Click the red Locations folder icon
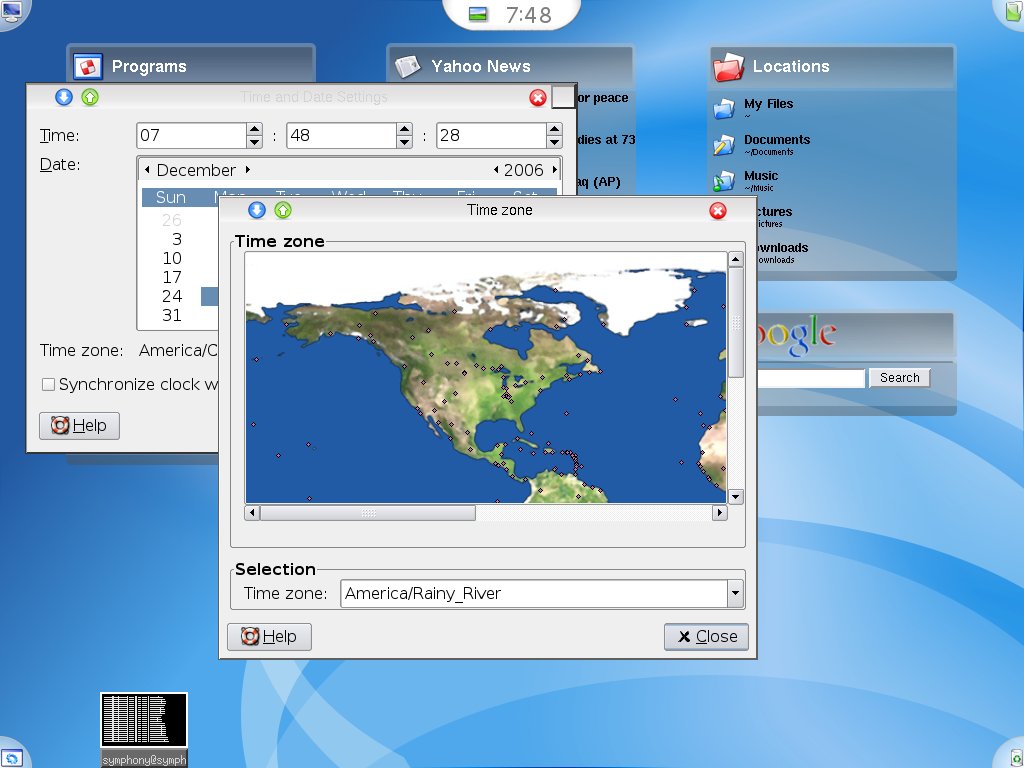 tap(728, 67)
